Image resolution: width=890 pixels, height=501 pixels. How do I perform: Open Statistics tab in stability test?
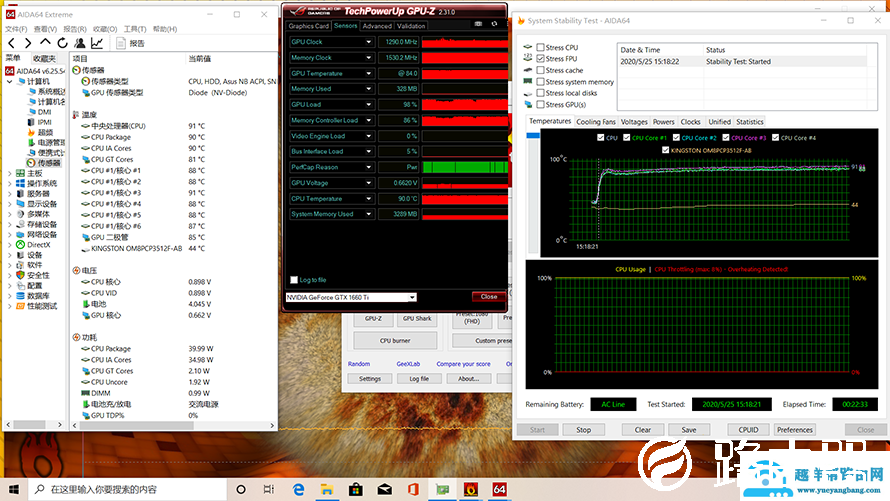750,122
